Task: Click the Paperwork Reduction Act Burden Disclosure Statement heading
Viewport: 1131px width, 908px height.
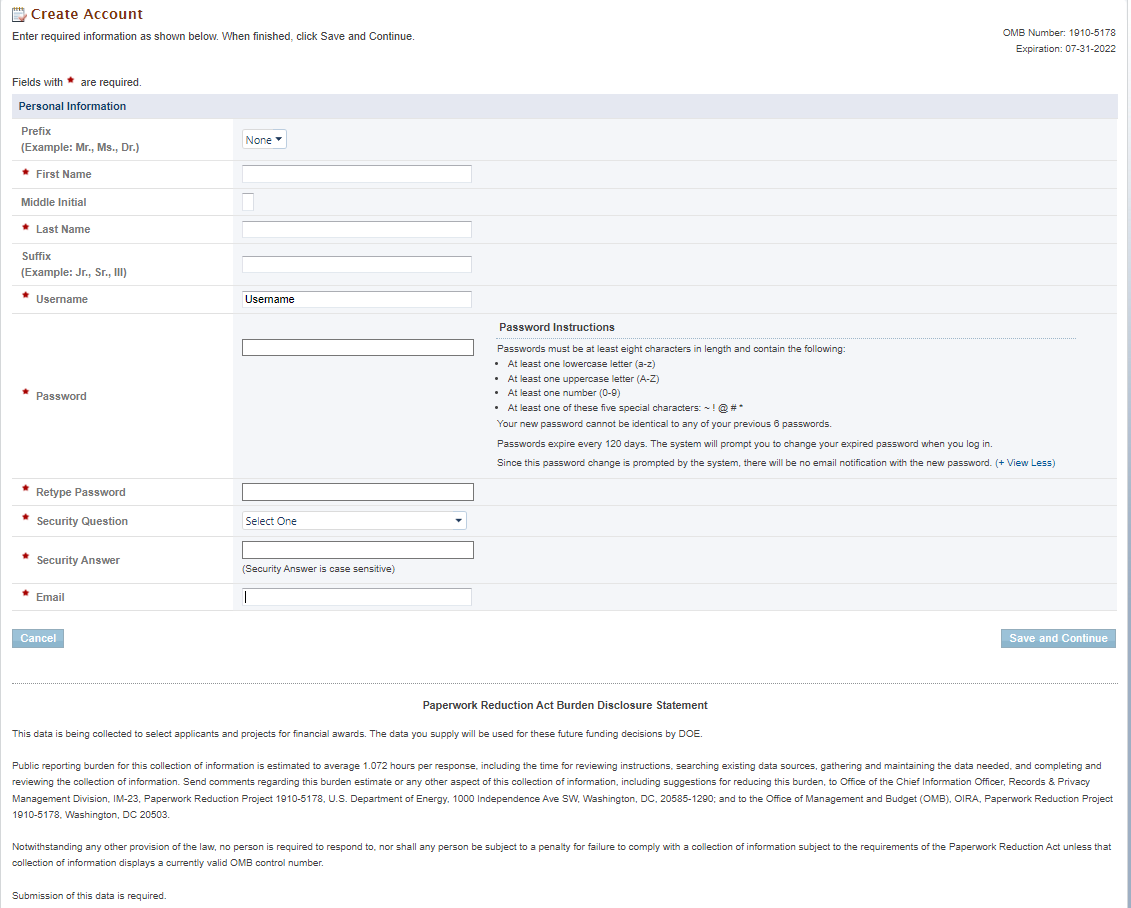Action: tap(565, 705)
